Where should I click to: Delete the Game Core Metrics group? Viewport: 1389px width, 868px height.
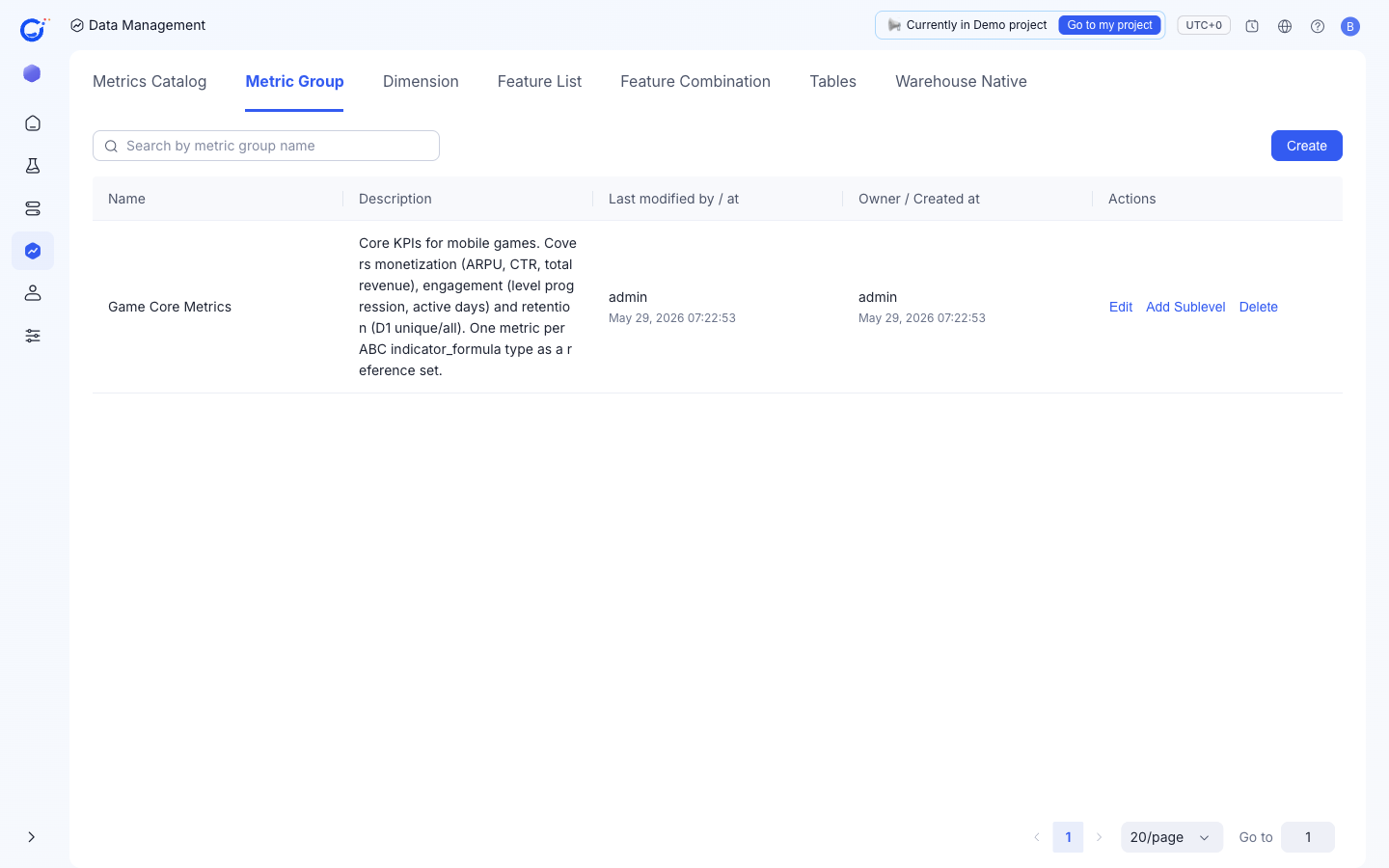(1259, 307)
